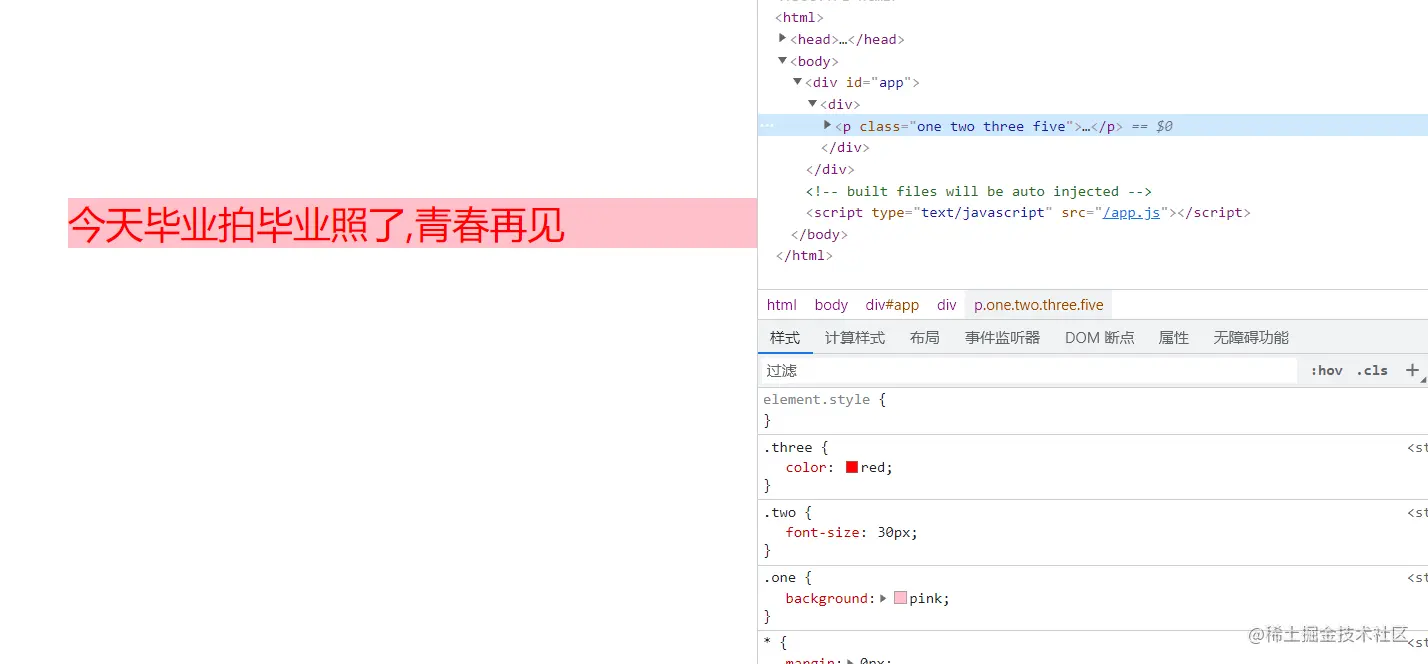Open the 样式 tab
Image resolution: width=1428 pixels, height=664 pixels.
(785, 338)
